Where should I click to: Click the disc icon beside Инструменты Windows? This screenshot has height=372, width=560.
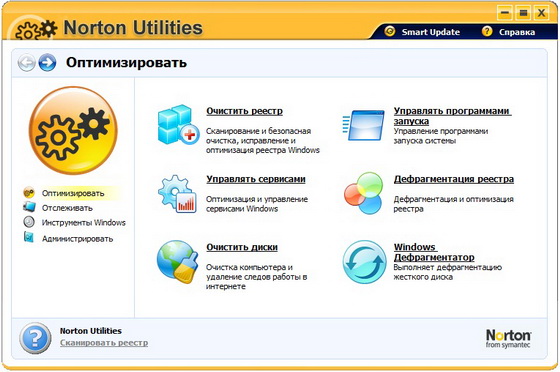[x=29, y=222]
